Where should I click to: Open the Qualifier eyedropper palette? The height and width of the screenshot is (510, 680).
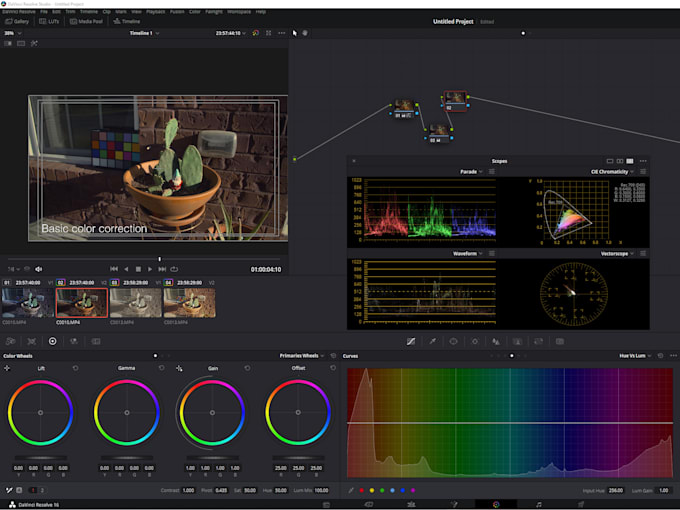(x=432, y=341)
